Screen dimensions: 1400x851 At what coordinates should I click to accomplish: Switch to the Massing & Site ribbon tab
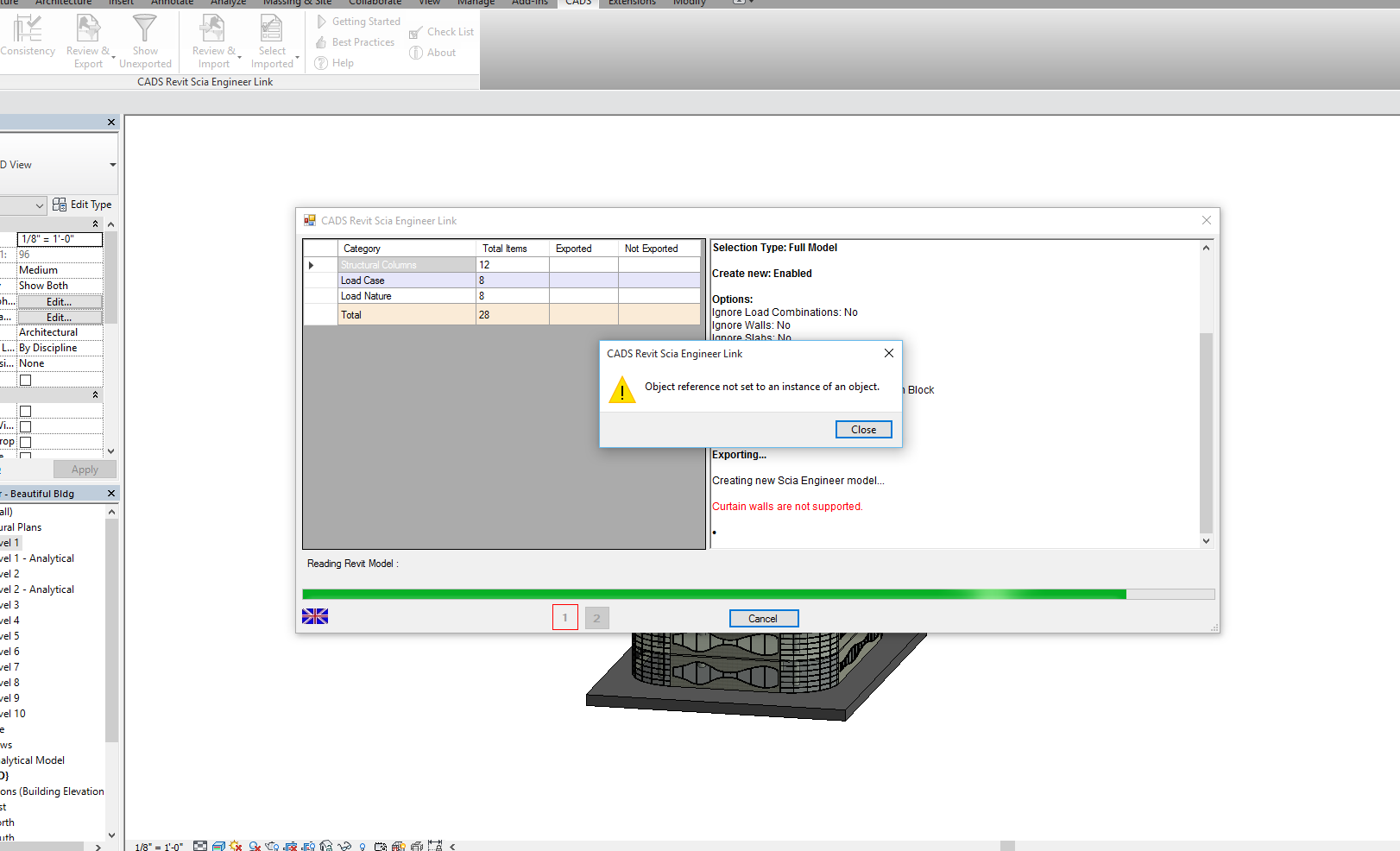(x=298, y=3)
